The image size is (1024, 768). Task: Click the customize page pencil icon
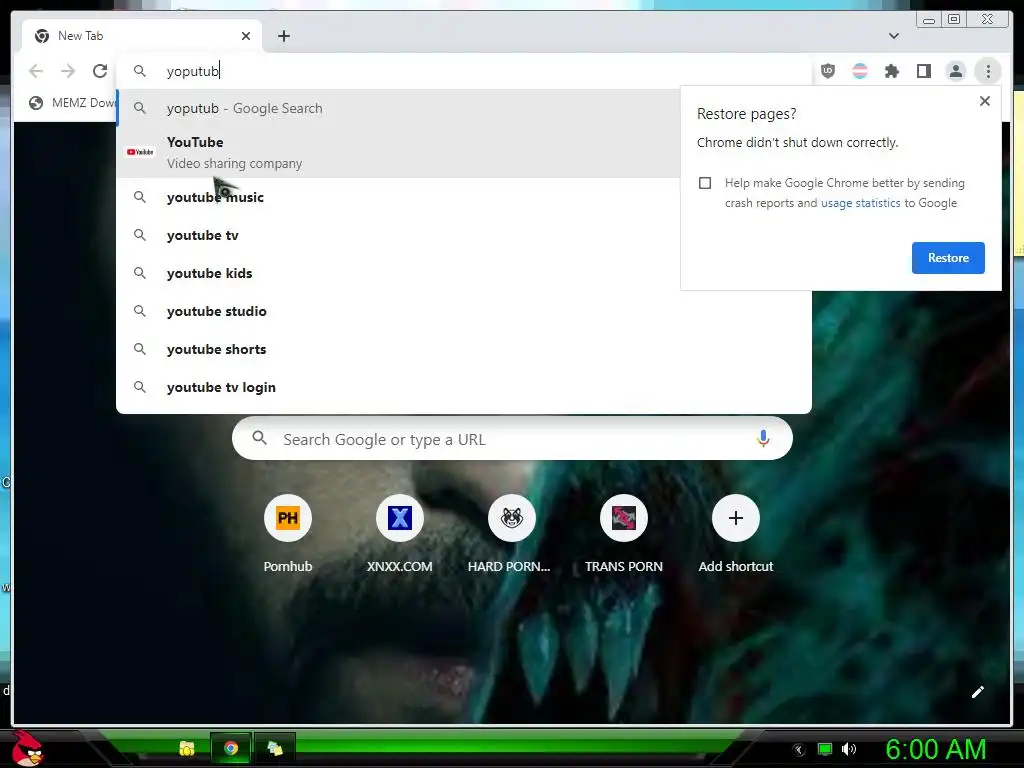tap(977, 692)
